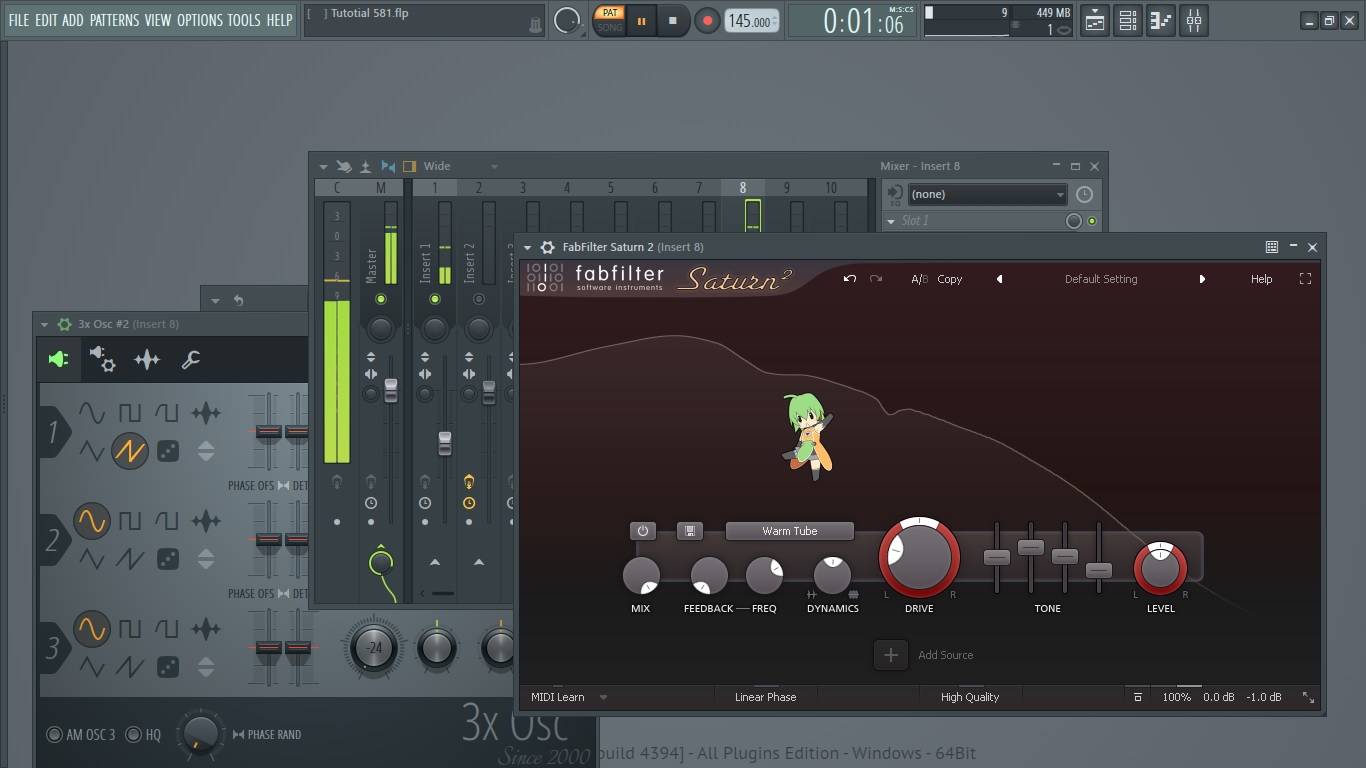Select saw wave shape for oscillator 3

129,667
